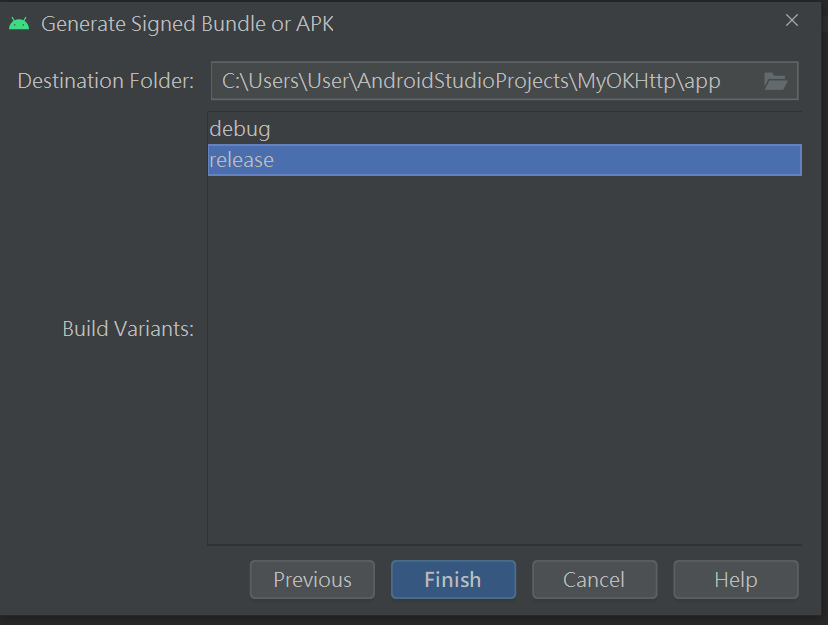828x625 pixels.
Task: Open the destination folder browse icon
Action: coord(775,81)
